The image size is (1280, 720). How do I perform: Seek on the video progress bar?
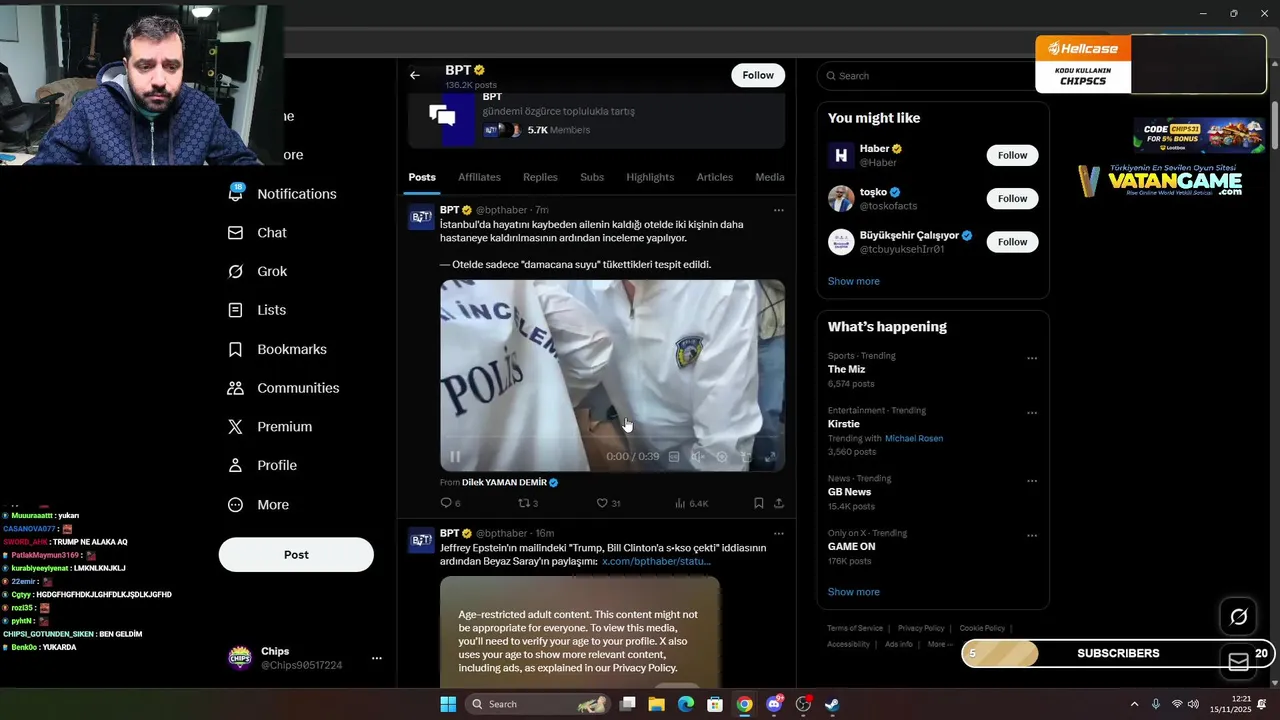(612, 438)
